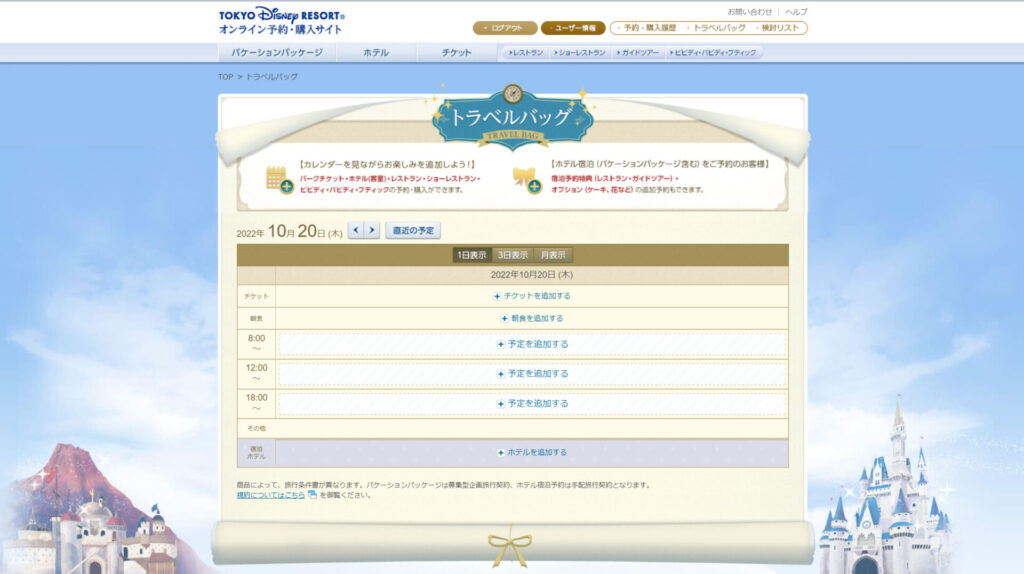
Task: Select ホテル menu tab
Action: pos(376,52)
